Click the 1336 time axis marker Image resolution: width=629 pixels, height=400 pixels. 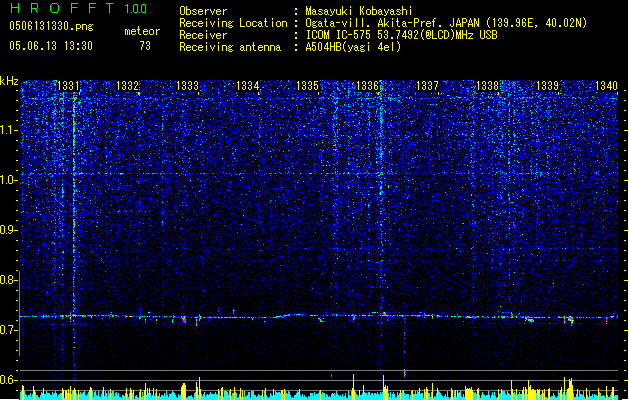click(x=367, y=86)
